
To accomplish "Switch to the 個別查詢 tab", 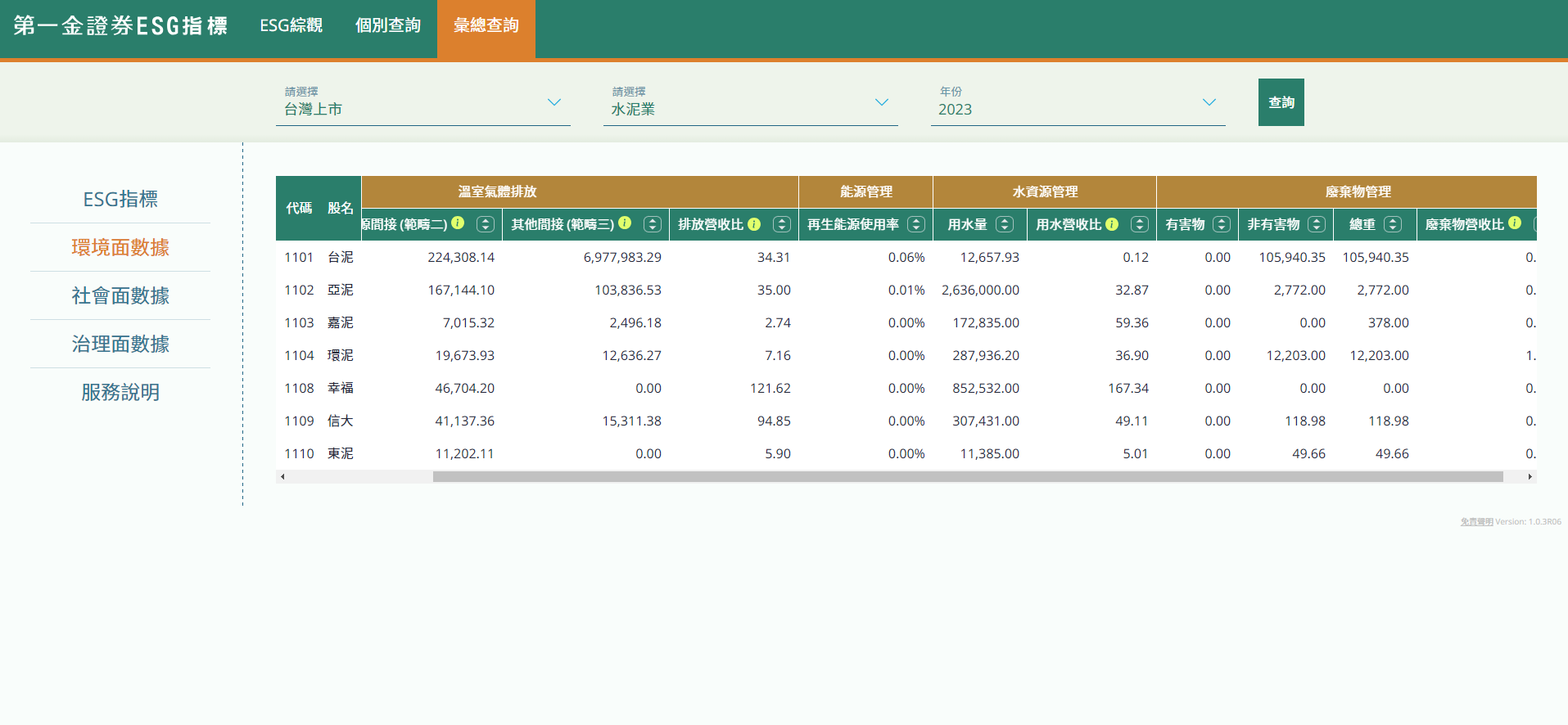I will (x=388, y=26).
